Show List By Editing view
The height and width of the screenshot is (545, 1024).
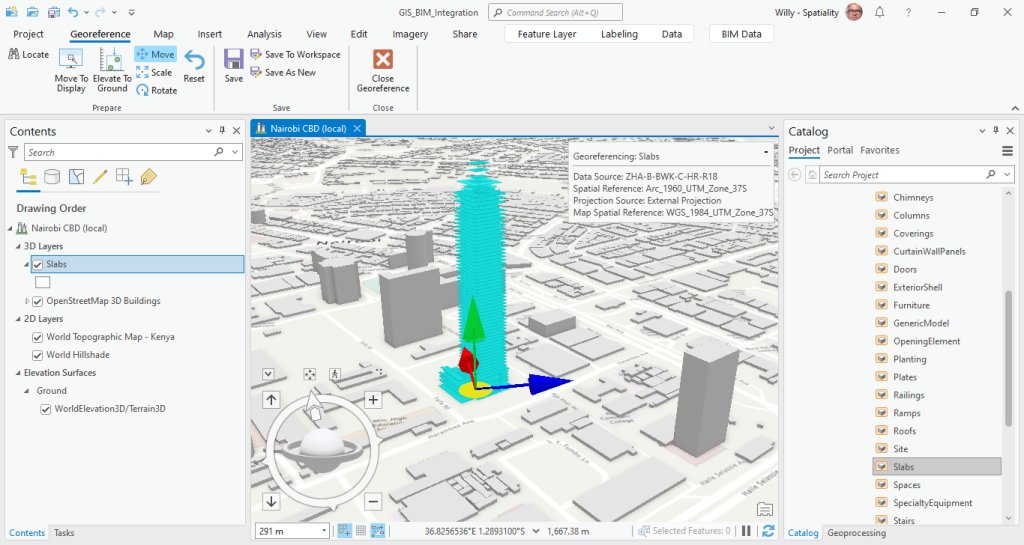[x=100, y=177]
